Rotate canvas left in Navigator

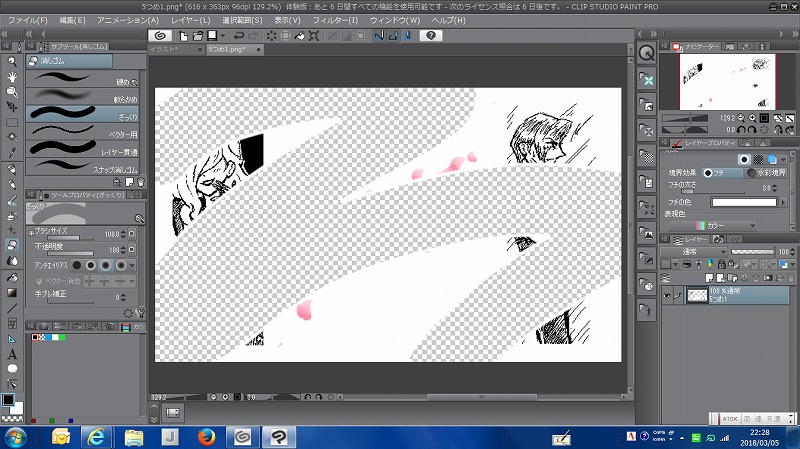pyautogui.click(x=741, y=130)
